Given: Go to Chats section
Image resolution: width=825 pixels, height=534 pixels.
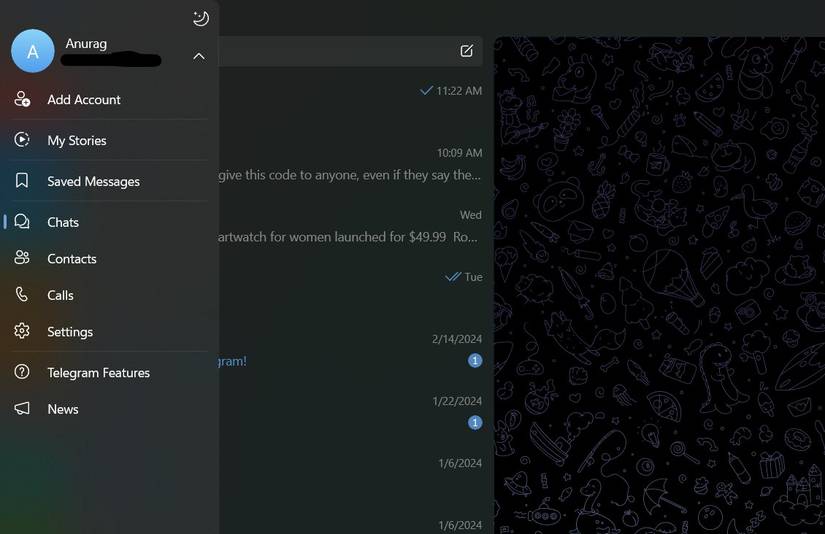Looking at the screenshot, I should click(x=109, y=222).
